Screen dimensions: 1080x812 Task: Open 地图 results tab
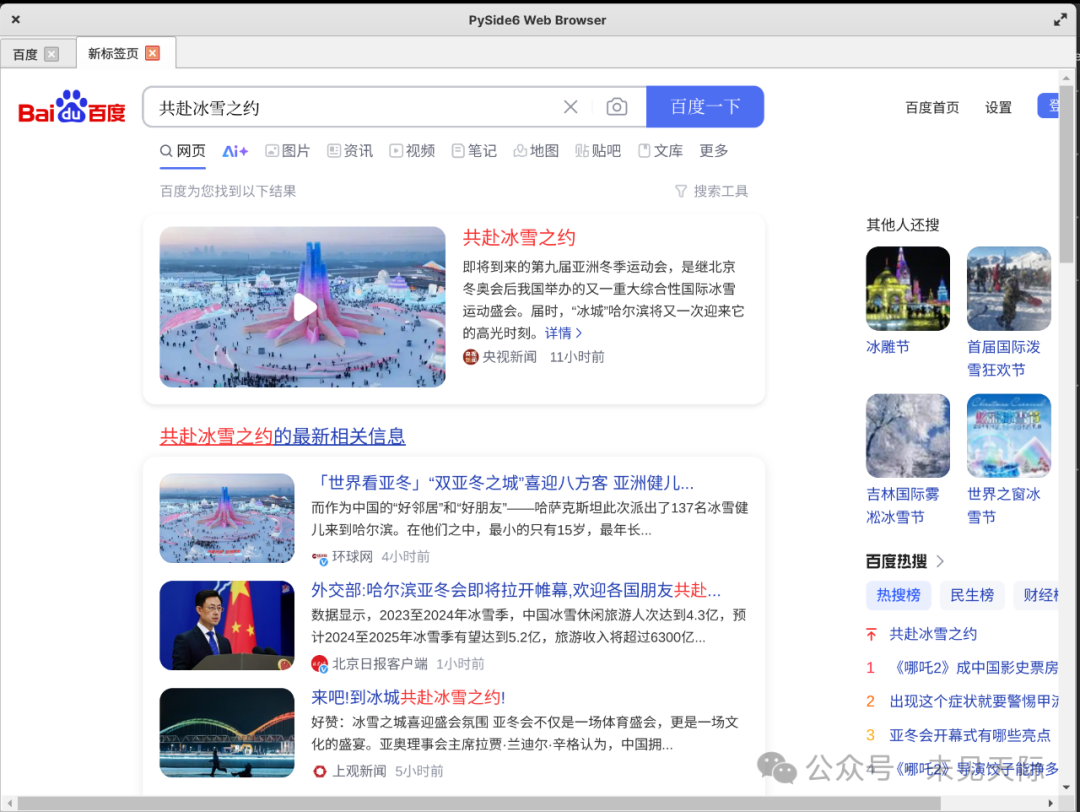(x=536, y=151)
